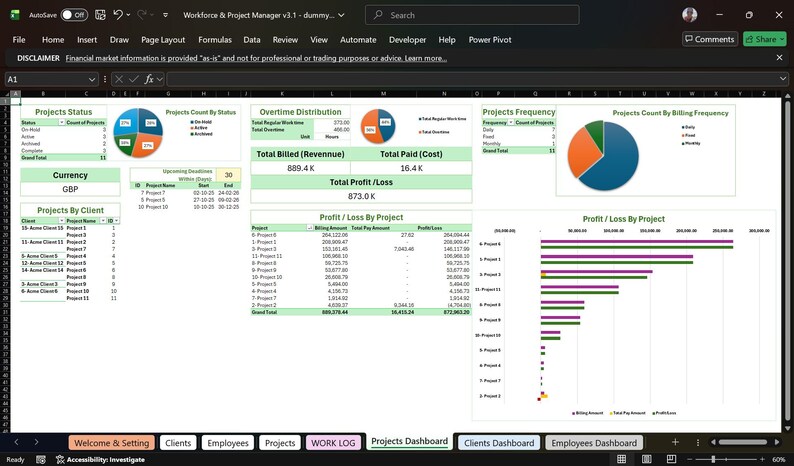Click the Enter (checkmark) formula bar icon
The height and width of the screenshot is (466, 794).
[x=134, y=79]
